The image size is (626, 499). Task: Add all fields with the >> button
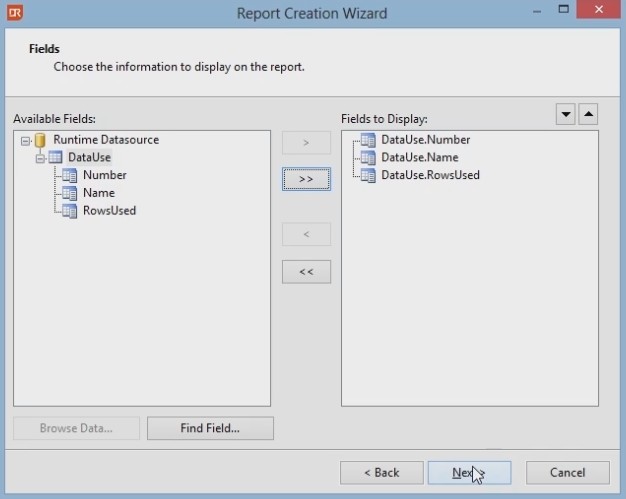306,179
